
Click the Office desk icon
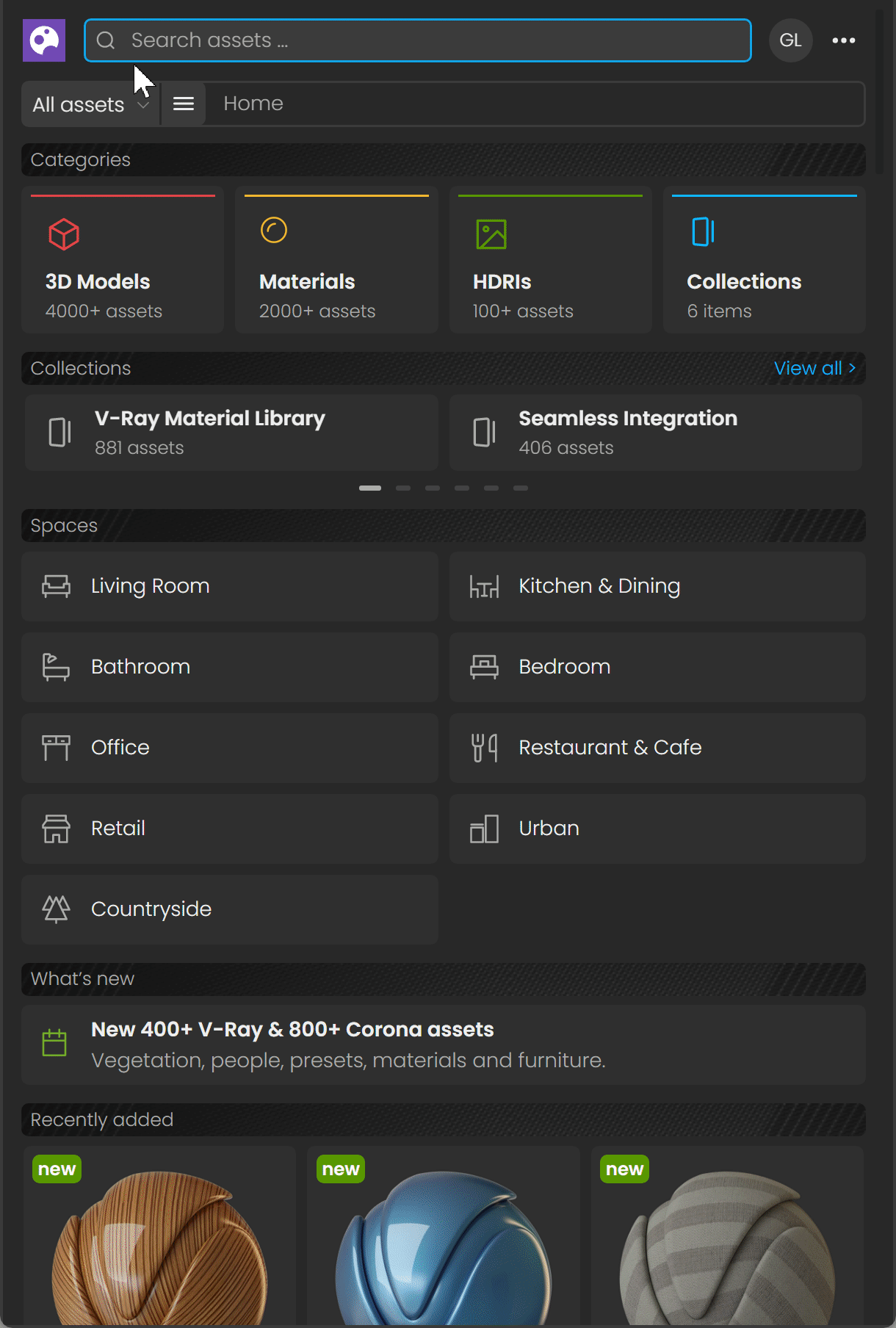click(57, 748)
